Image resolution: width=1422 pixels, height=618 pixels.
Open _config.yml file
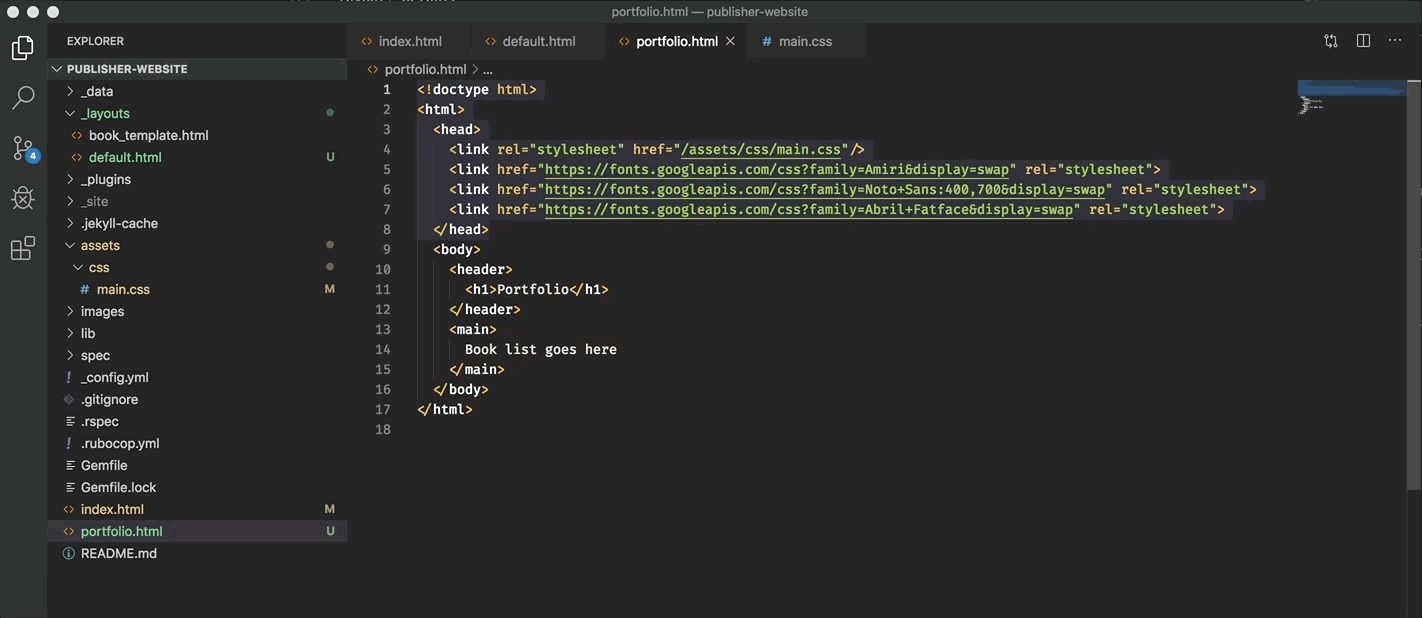click(x=197, y=377)
